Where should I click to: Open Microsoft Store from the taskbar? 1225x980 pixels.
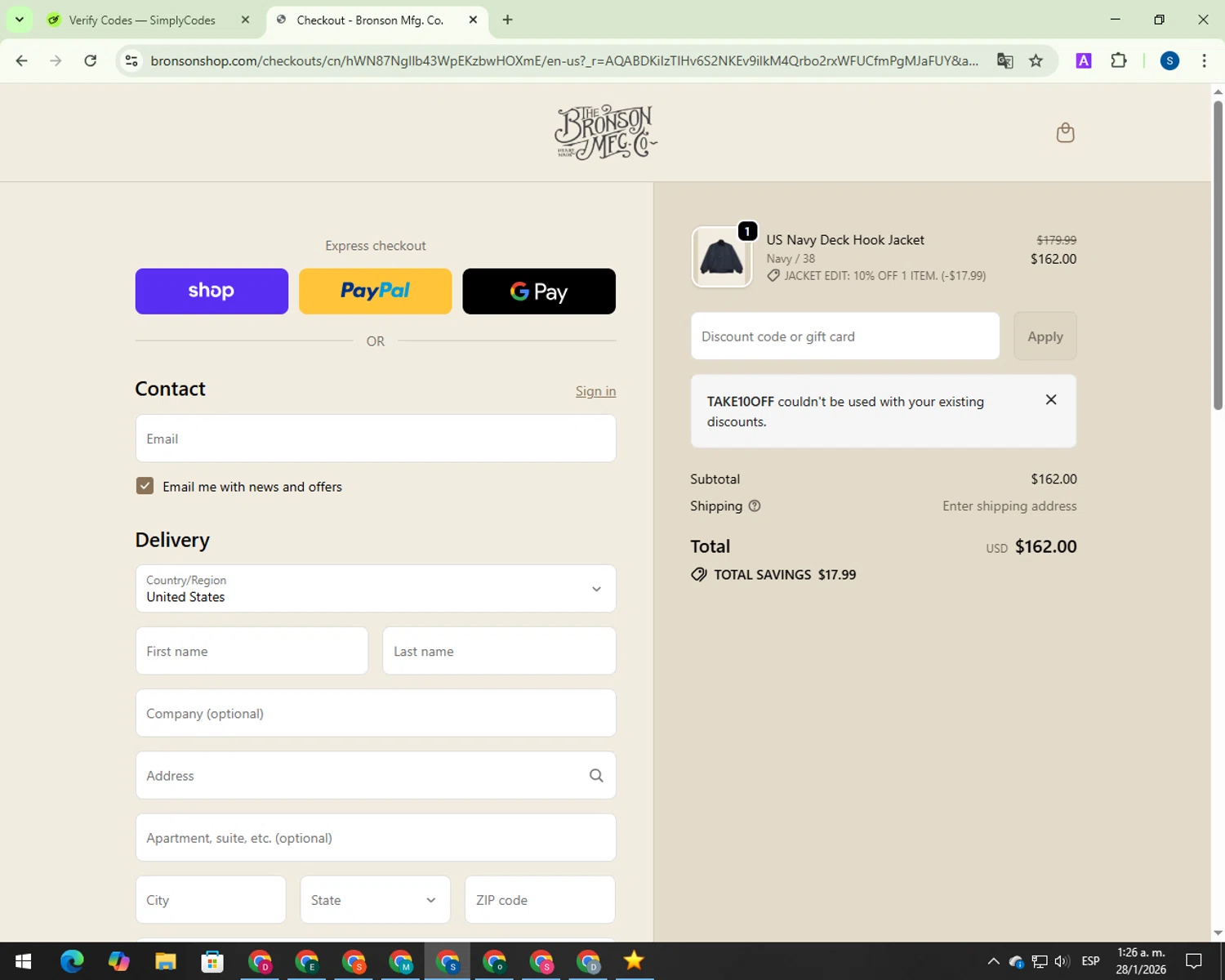(x=212, y=961)
